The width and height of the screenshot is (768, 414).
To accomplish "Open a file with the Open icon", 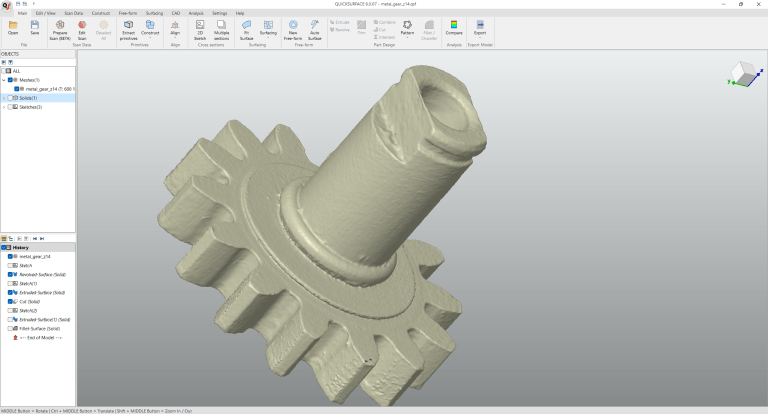I will pos(13,28).
